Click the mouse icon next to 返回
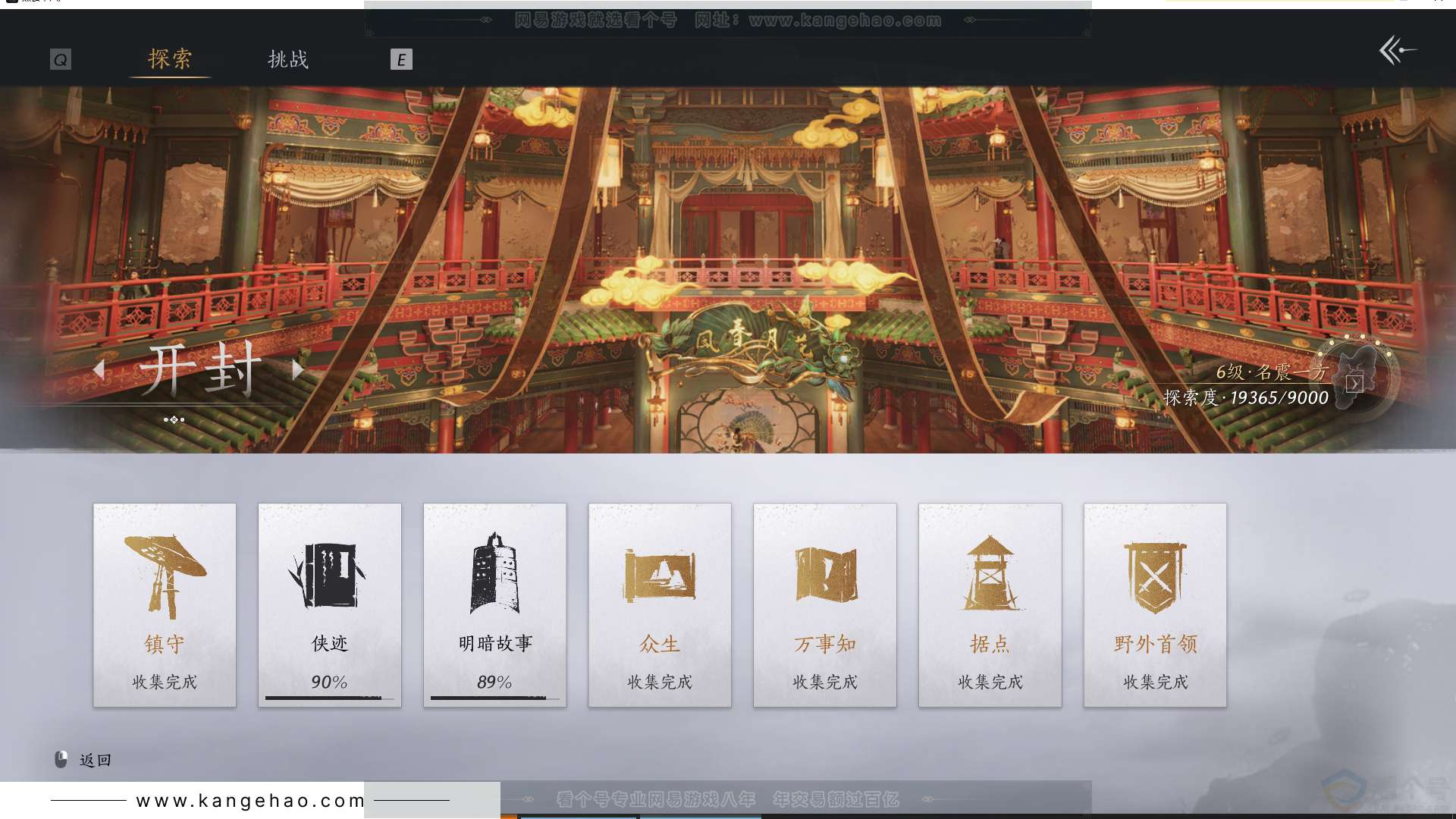This screenshot has width=1456, height=819. tap(61, 759)
